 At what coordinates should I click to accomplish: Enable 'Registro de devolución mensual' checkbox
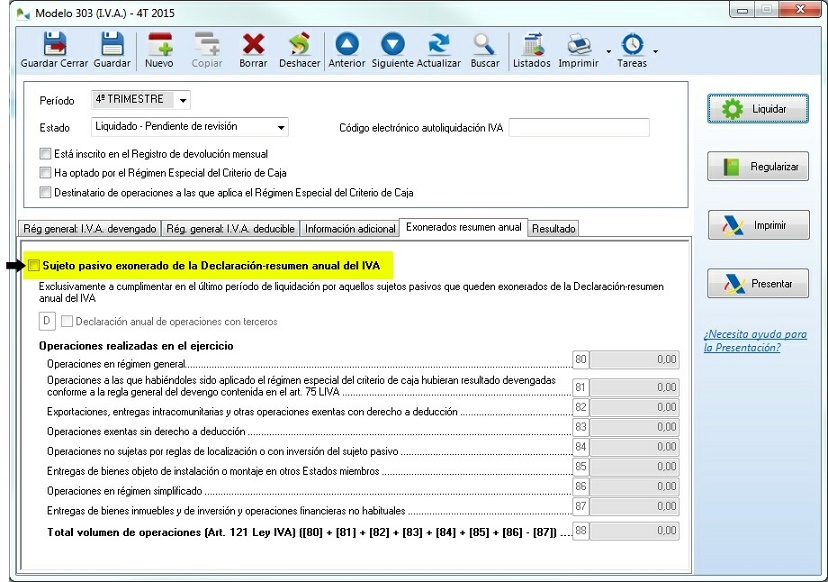pos(45,154)
